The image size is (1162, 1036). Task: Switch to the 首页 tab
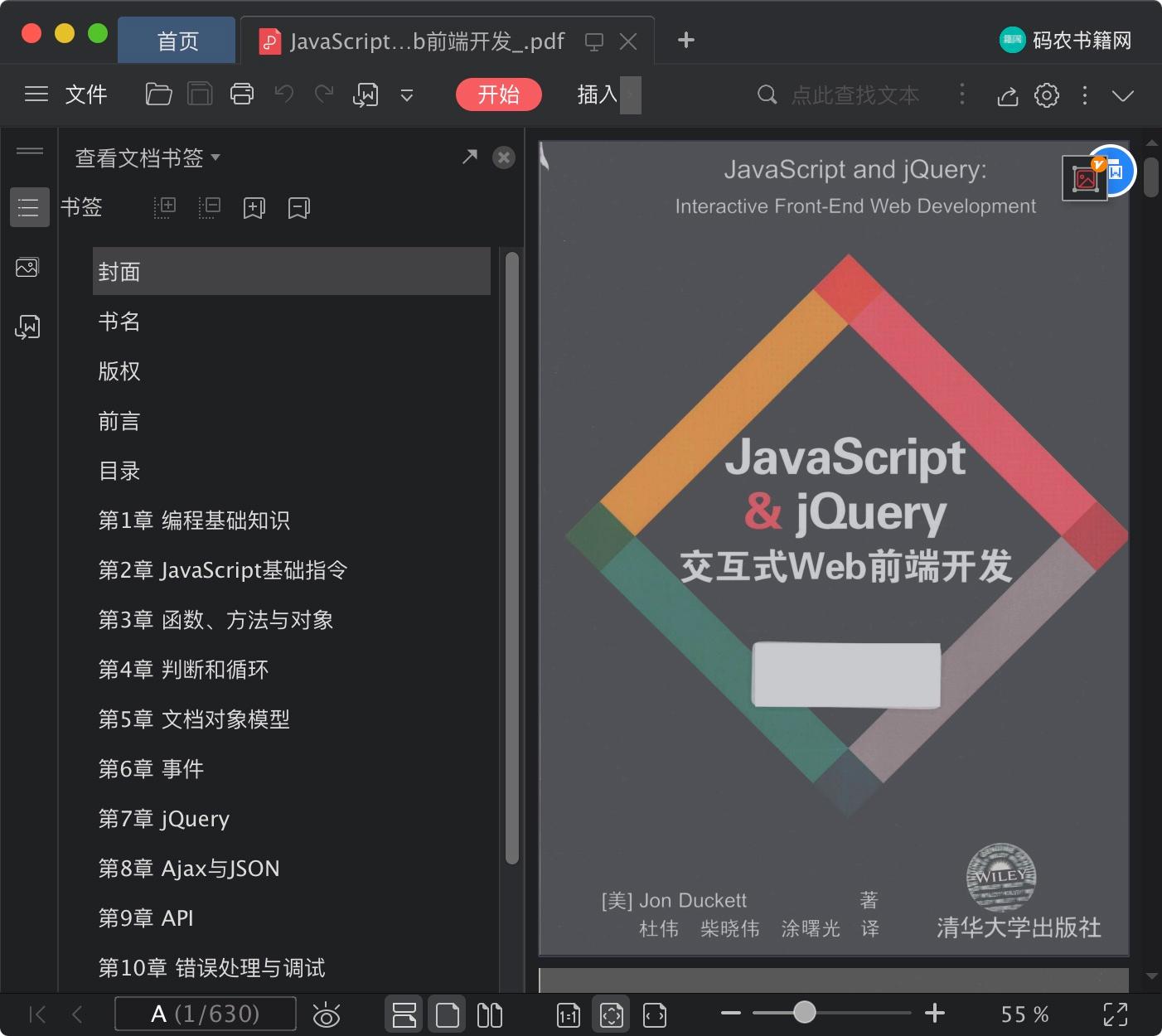pyautogui.click(x=177, y=41)
